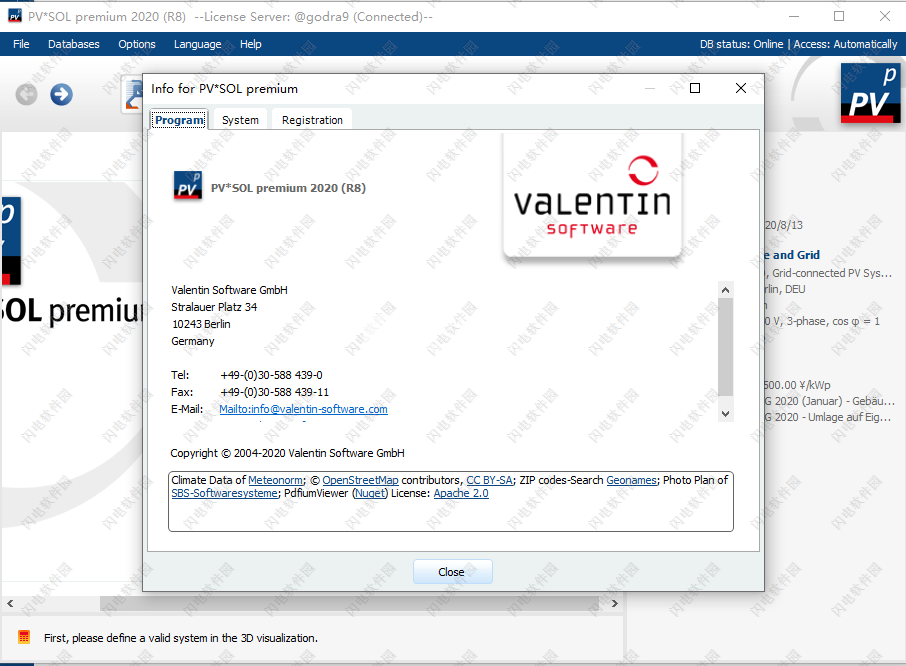Click the Close button in Info dialog
906x666 pixels.
point(452,572)
